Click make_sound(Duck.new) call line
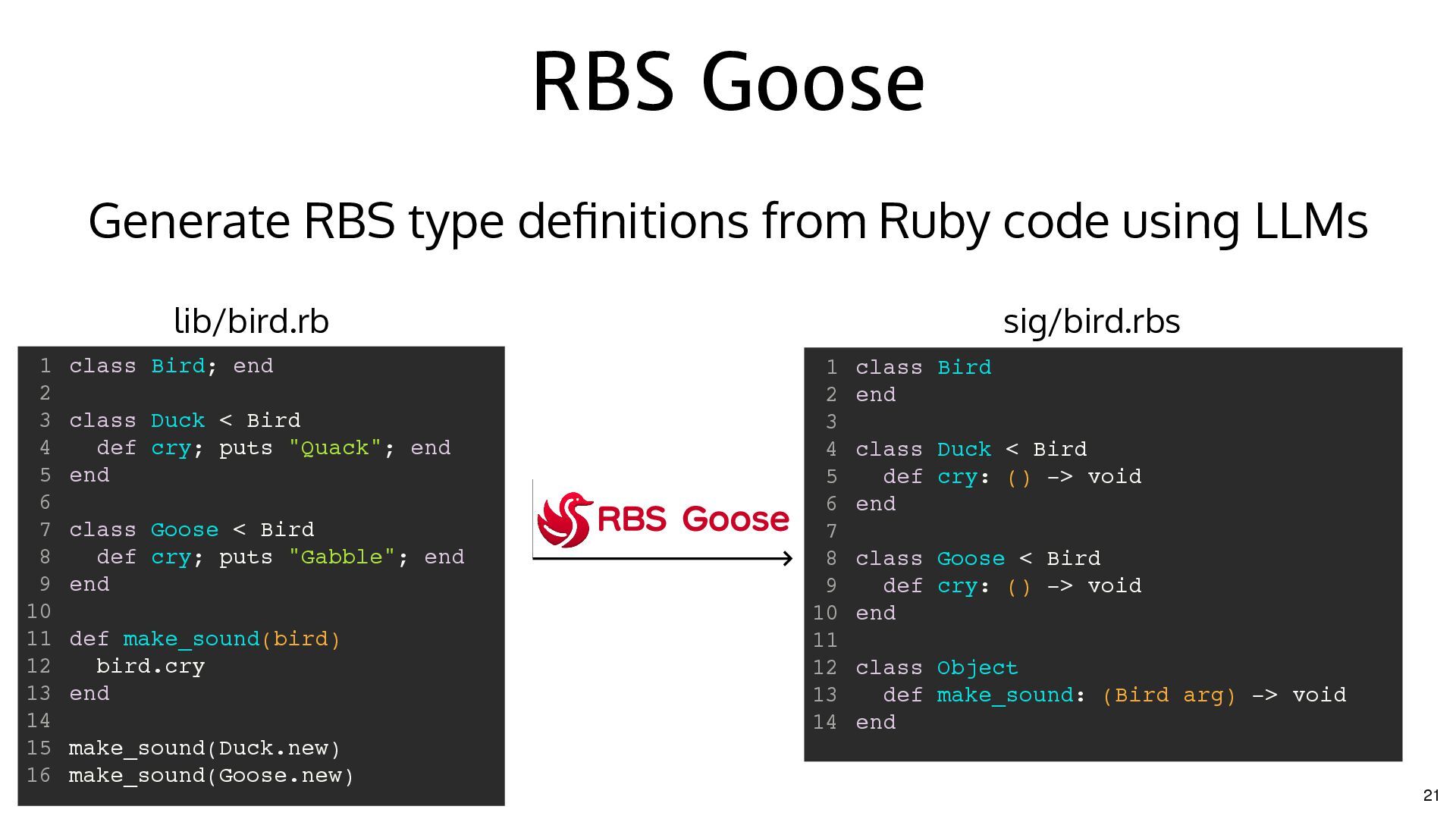This screenshot has width=1456, height=819. click(204, 748)
